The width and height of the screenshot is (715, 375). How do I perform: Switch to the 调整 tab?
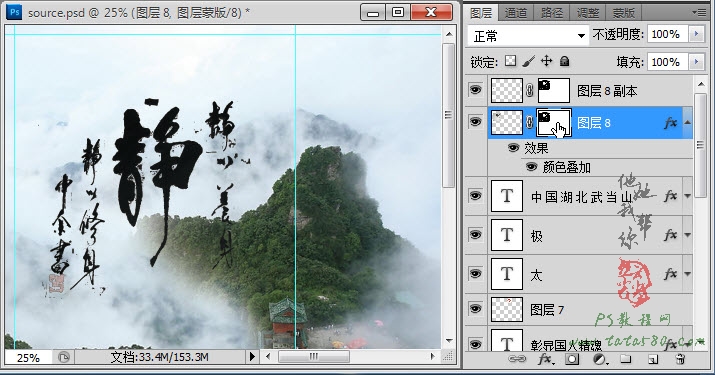click(x=588, y=13)
